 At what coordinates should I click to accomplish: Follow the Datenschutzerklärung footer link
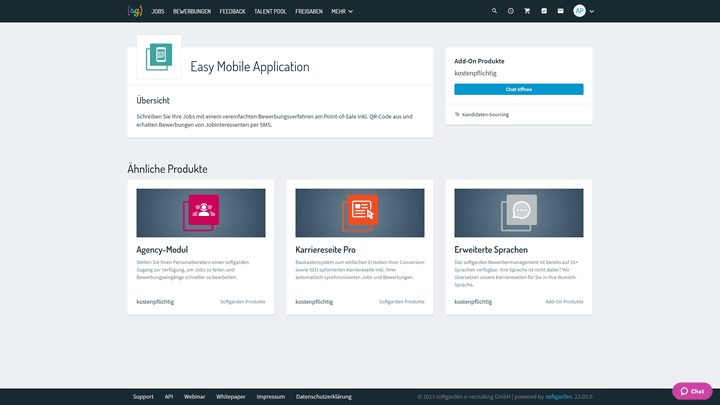click(323, 397)
